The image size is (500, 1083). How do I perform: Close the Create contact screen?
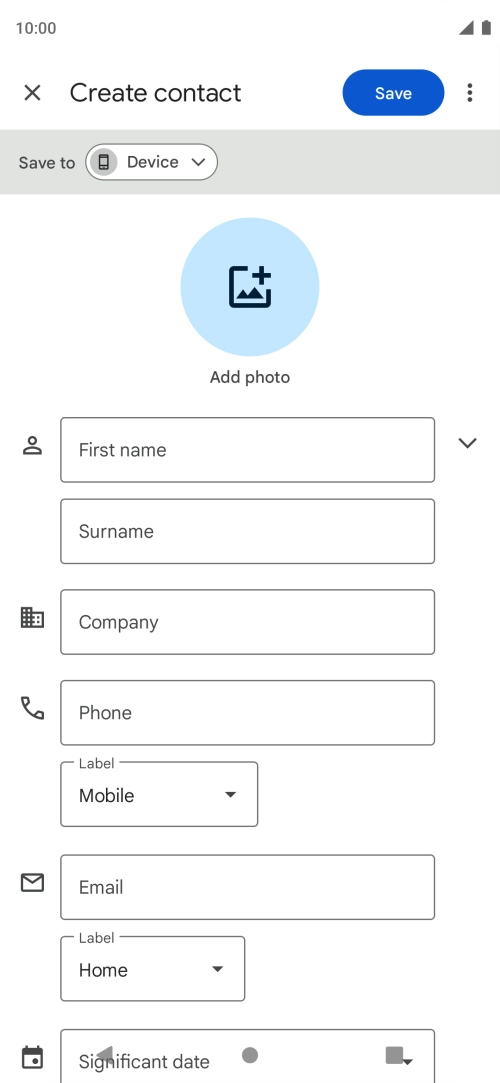[32, 93]
